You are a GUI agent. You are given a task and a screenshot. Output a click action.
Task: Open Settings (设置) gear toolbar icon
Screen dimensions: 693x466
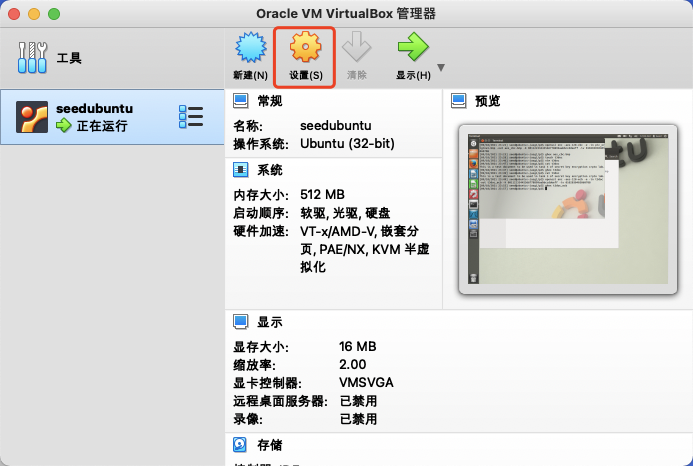(305, 47)
